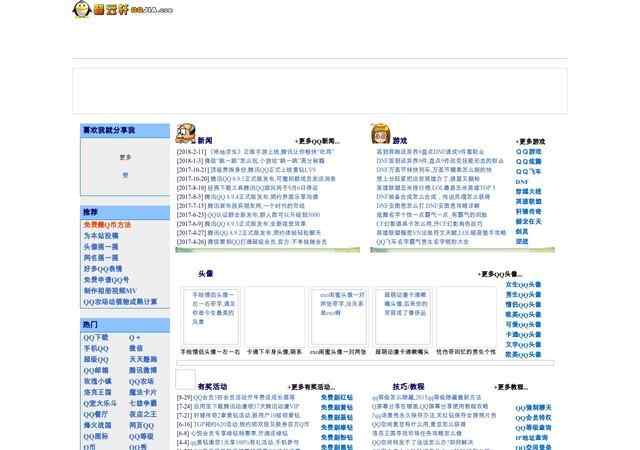Open DNF link in the games sidebar

(521, 181)
